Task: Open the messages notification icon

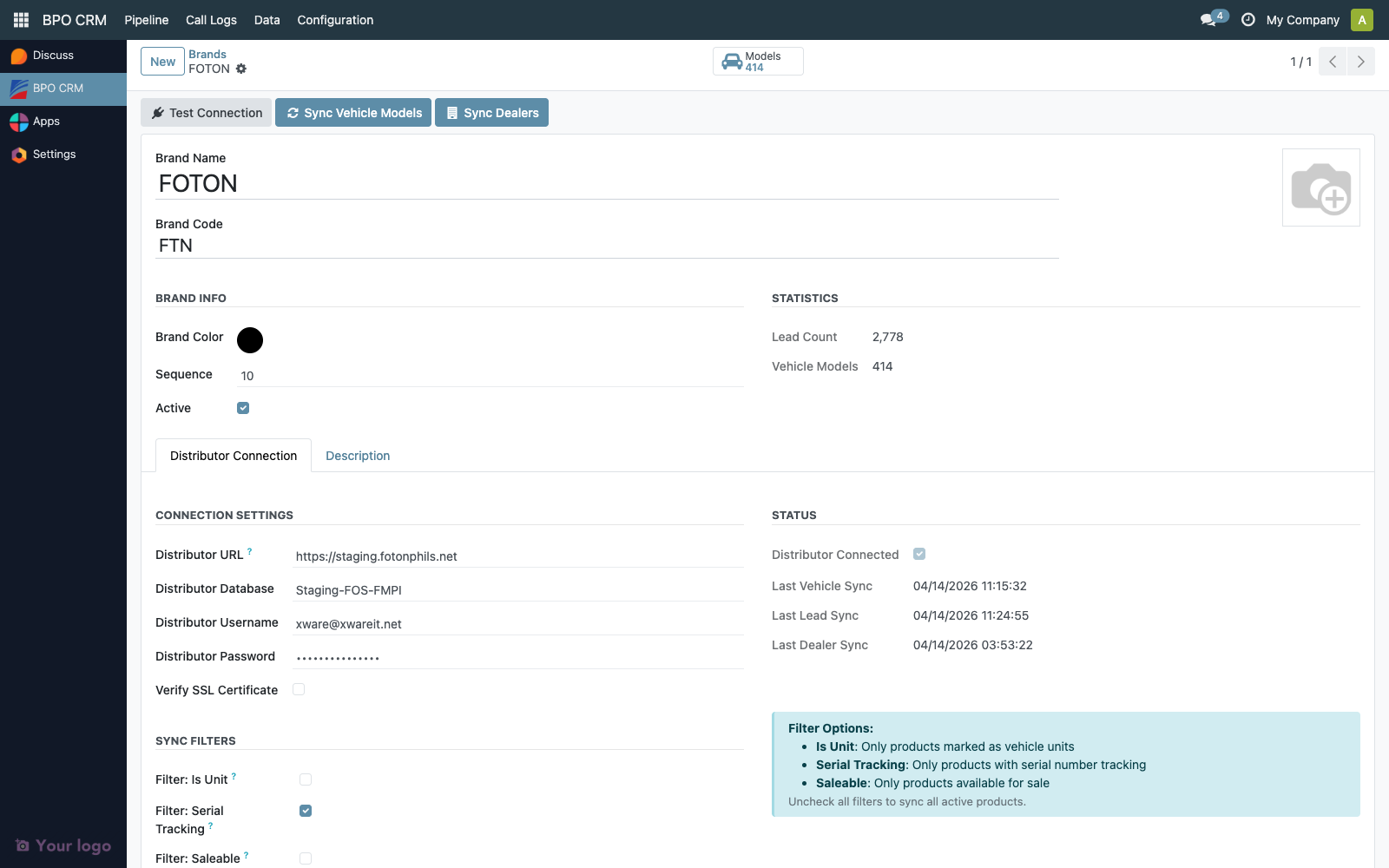Action: 1208,18
